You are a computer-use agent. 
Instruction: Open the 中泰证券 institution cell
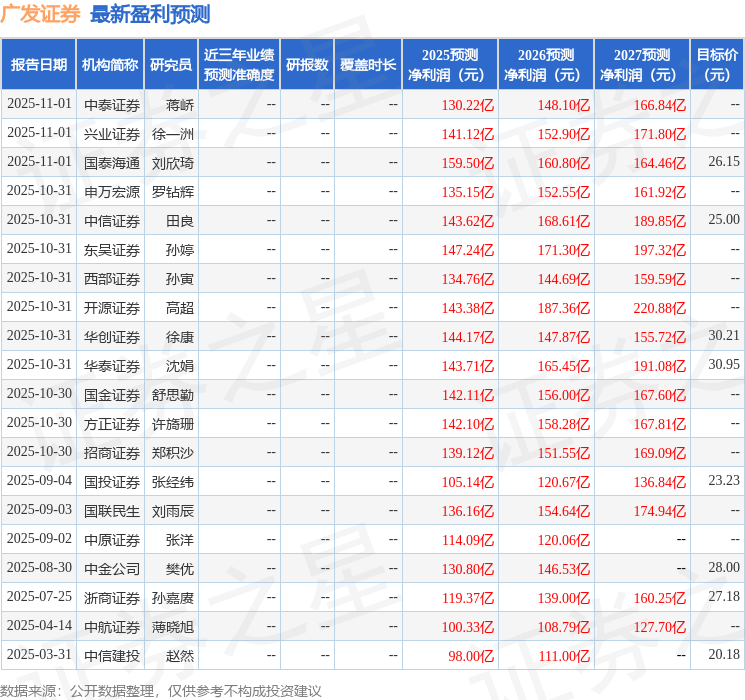112,104
